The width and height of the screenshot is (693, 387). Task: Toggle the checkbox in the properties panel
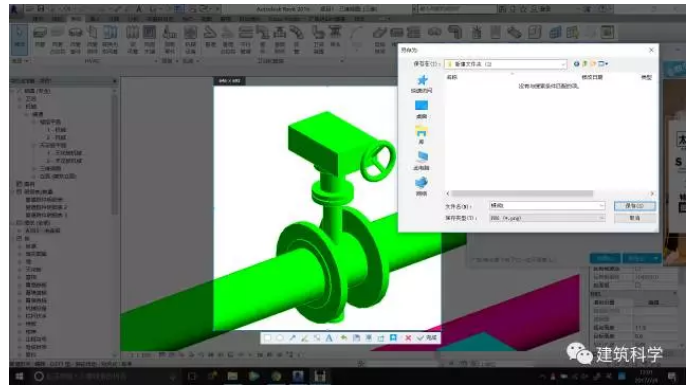[637, 285]
